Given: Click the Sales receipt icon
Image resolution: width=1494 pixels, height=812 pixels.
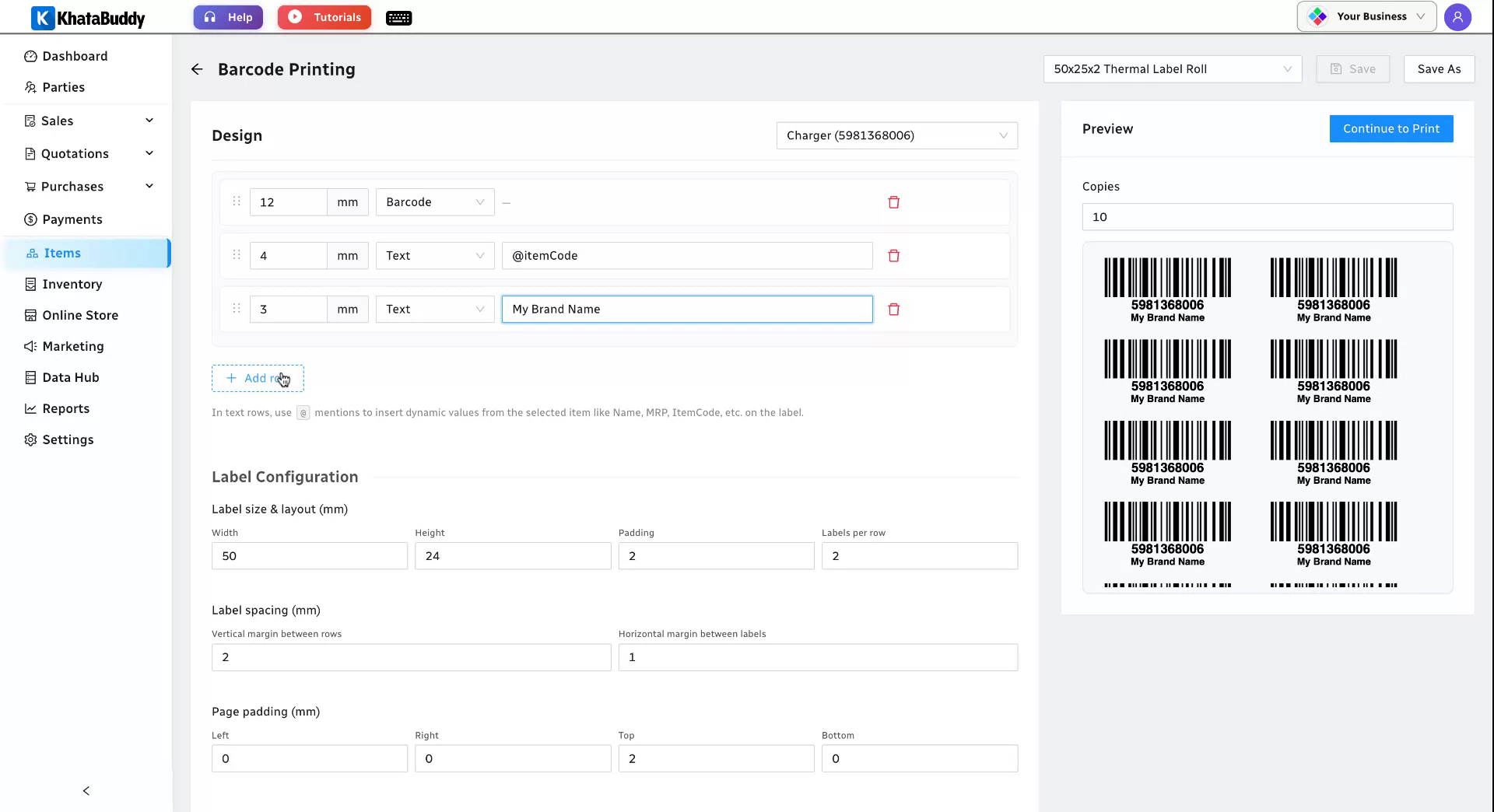Looking at the screenshot, I should 30,121.
